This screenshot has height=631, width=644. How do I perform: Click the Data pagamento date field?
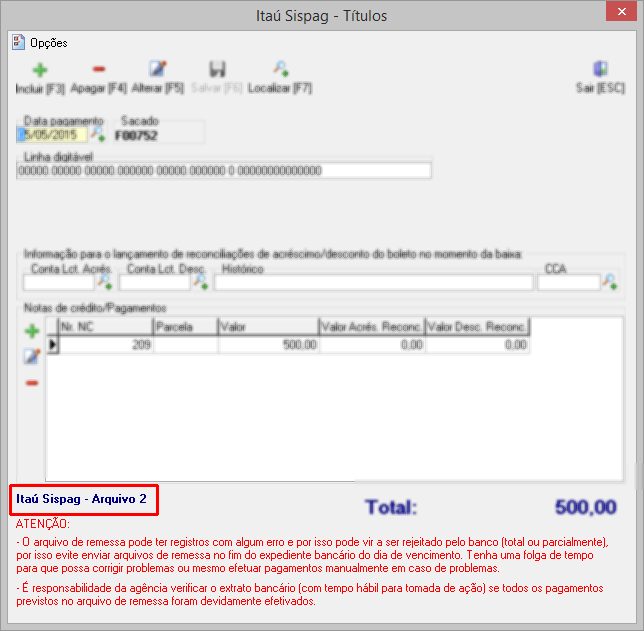tap(52, 135)
